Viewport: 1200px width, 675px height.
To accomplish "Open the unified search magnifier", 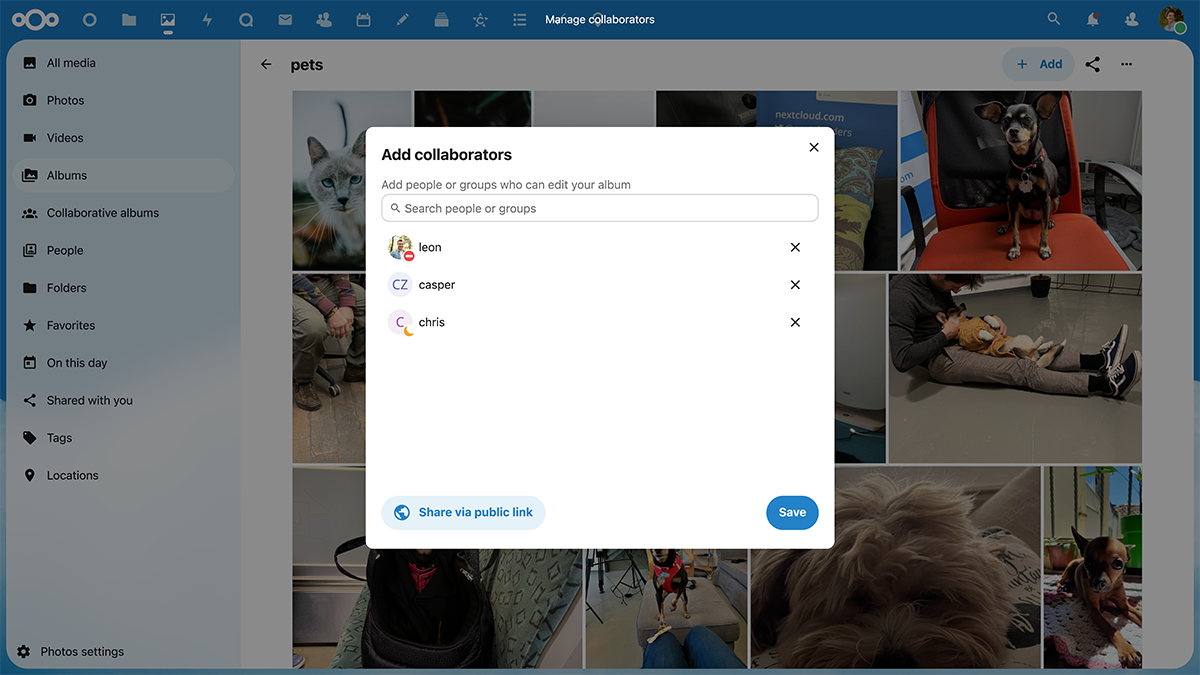I will point(1053,19).
